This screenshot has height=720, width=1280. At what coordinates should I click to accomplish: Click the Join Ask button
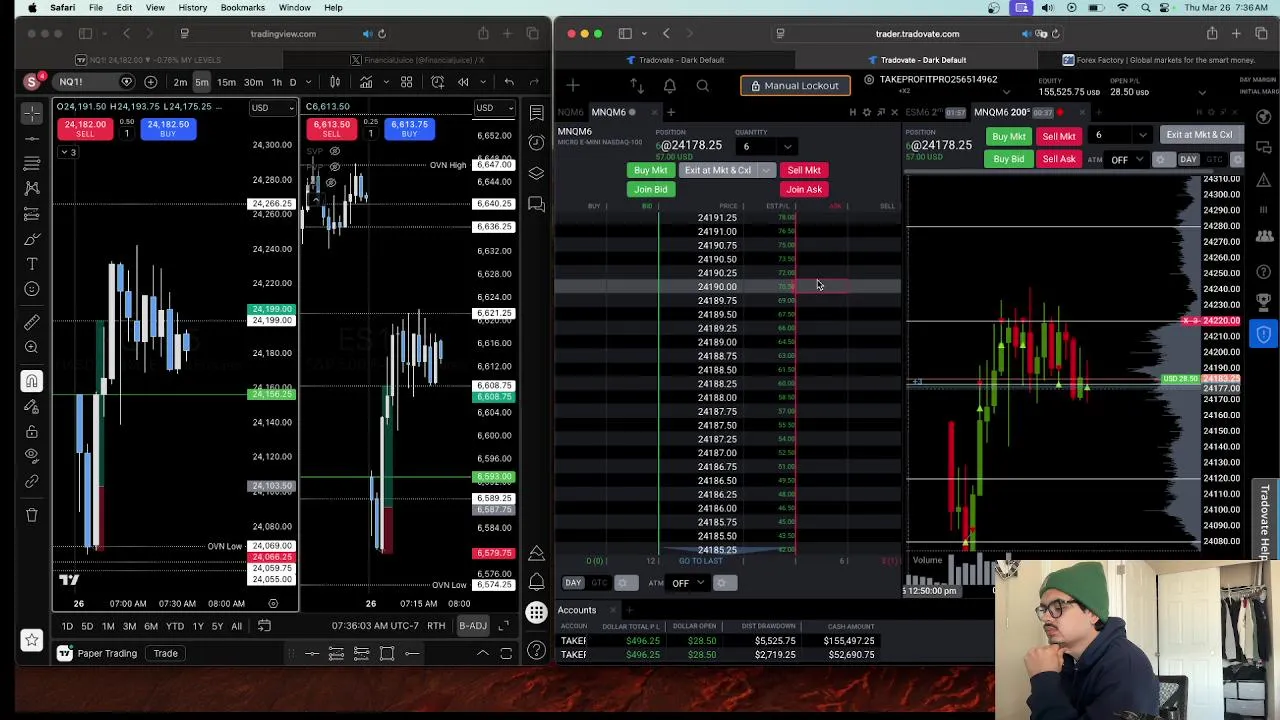click(804, 190)
